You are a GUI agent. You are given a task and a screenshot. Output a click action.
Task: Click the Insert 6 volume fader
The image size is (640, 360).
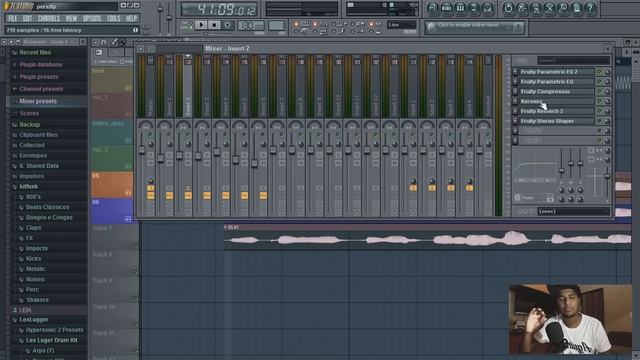tap(254, 163)
